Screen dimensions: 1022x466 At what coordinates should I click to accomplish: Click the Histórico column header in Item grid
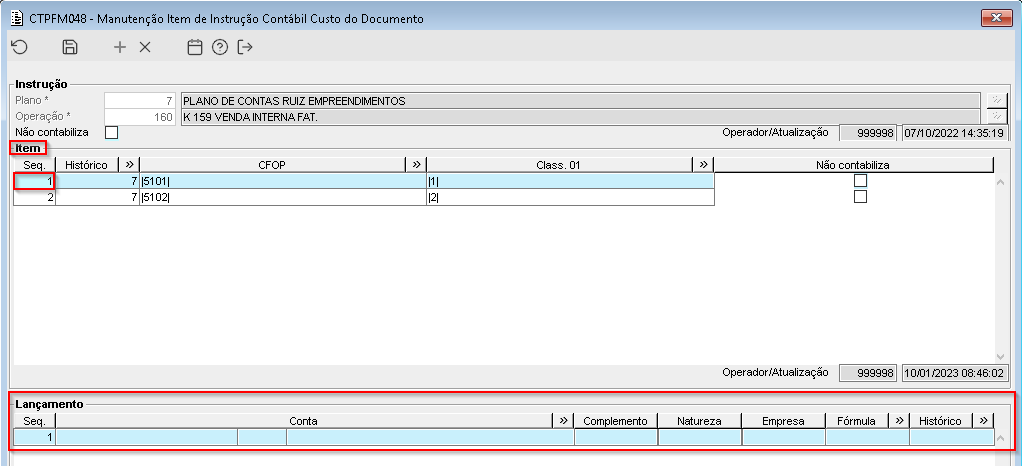point(87,165)
